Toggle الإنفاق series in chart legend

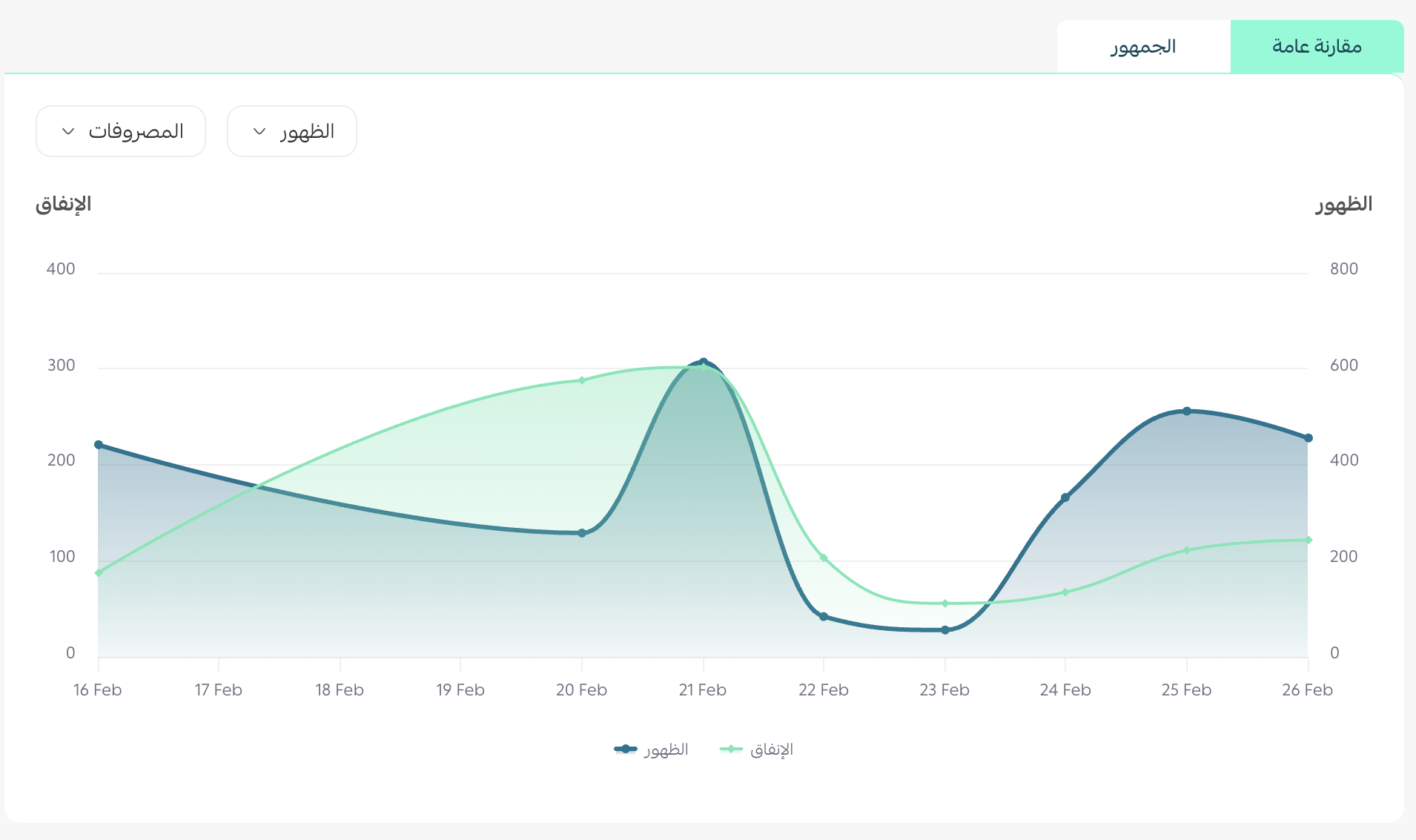tap(771, 750)
